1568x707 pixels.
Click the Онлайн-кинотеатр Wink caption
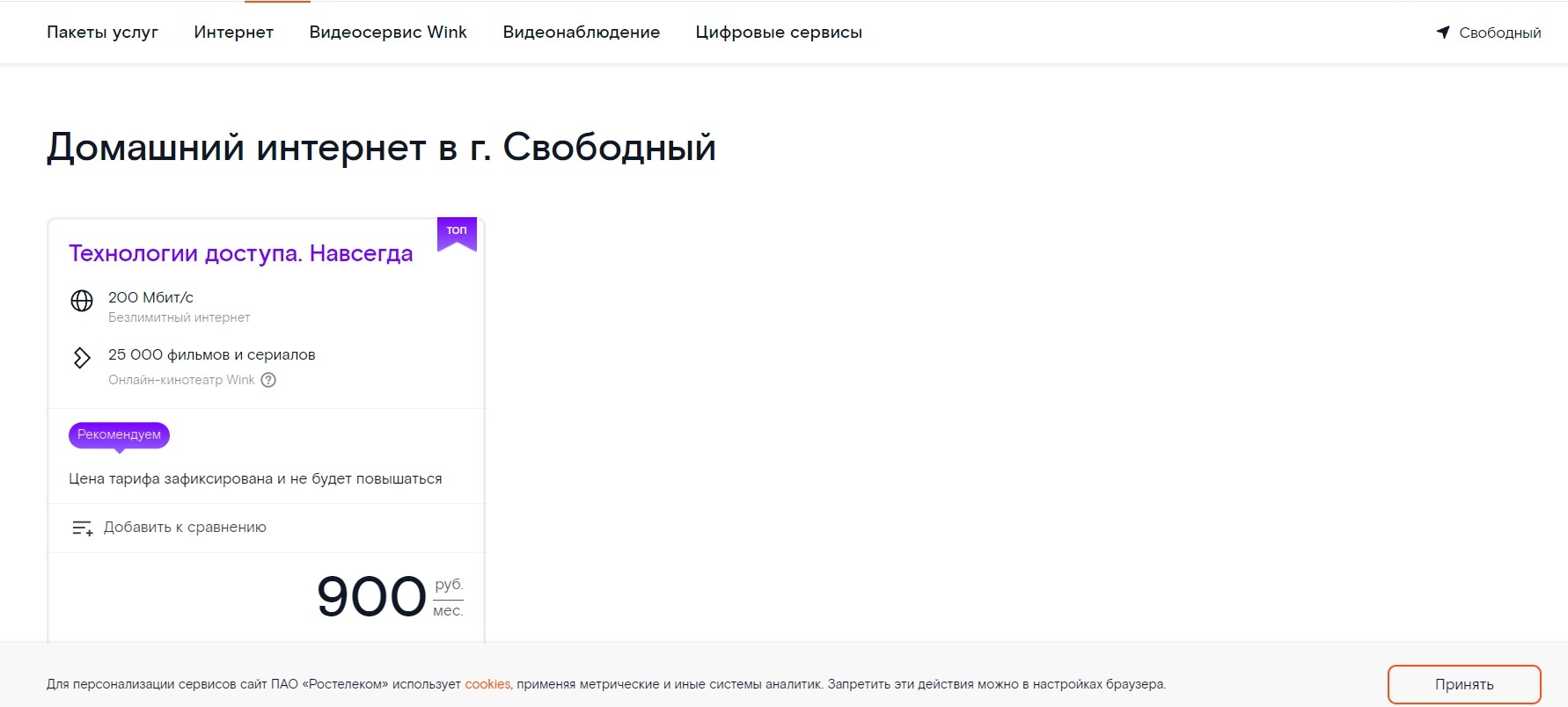[181, 380]
